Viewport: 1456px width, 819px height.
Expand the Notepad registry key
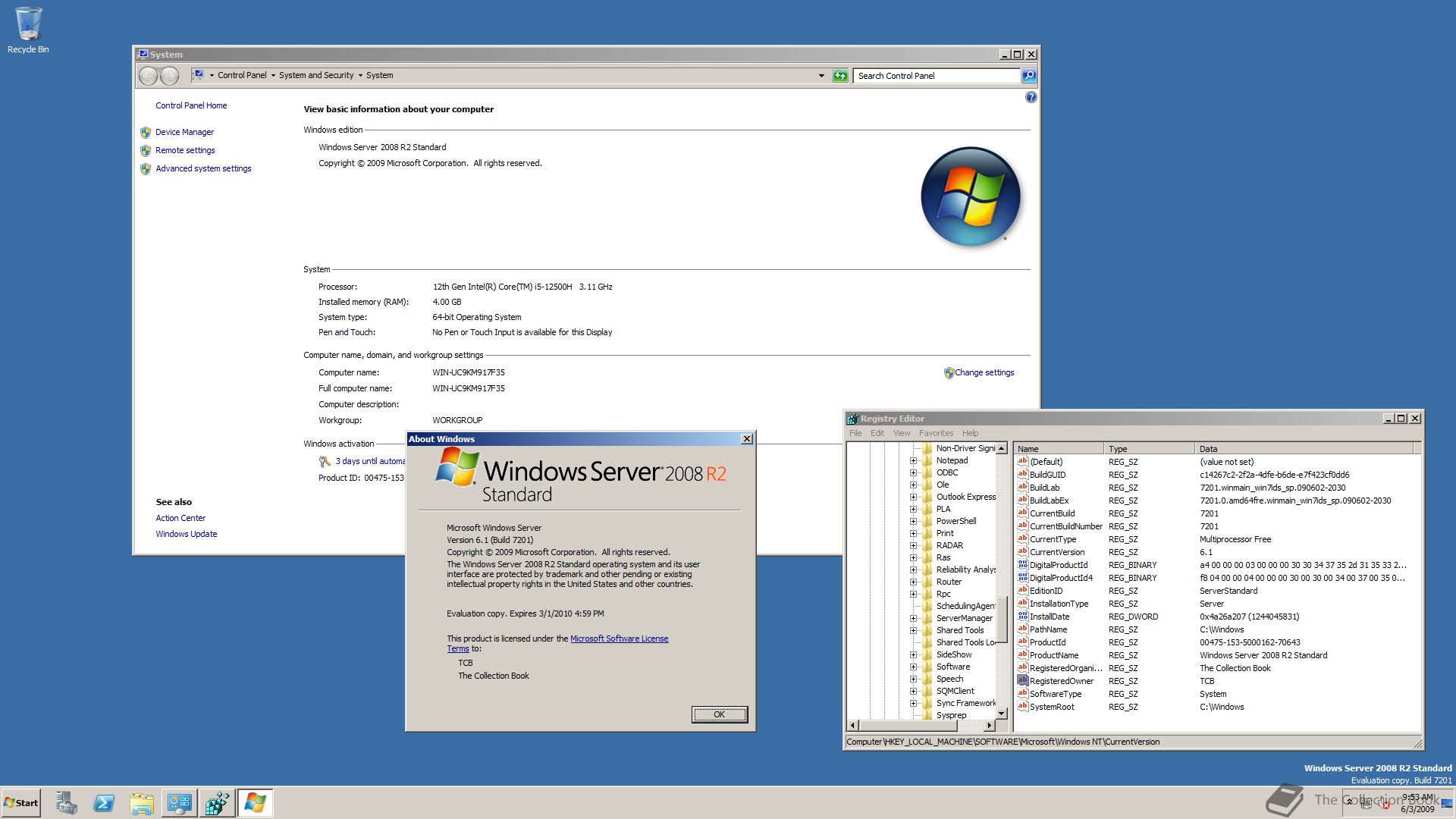[x=913, y=460]
